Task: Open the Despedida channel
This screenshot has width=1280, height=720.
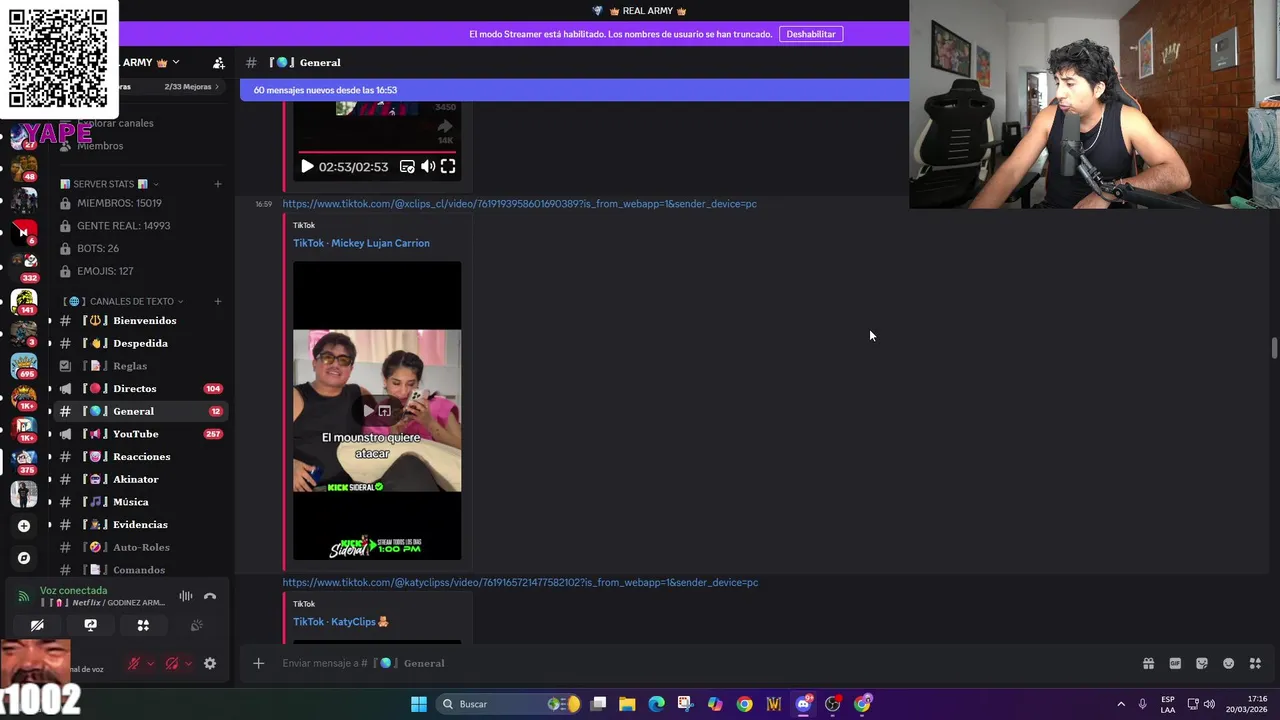Action: click(x=140, y=343)
